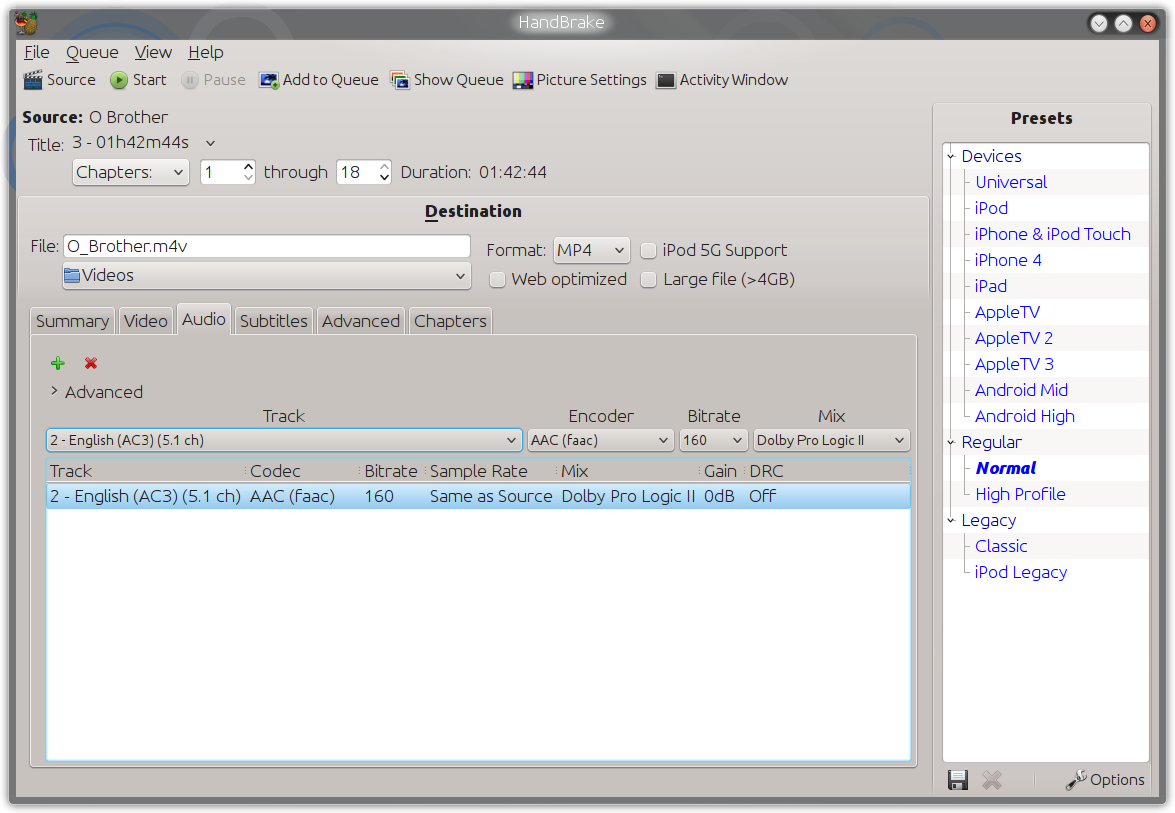This screenshot has height=813, width=1175.
Task: Select the AppleTV 3 preset
Action: pyautogui.click(x=1014, y=365)
